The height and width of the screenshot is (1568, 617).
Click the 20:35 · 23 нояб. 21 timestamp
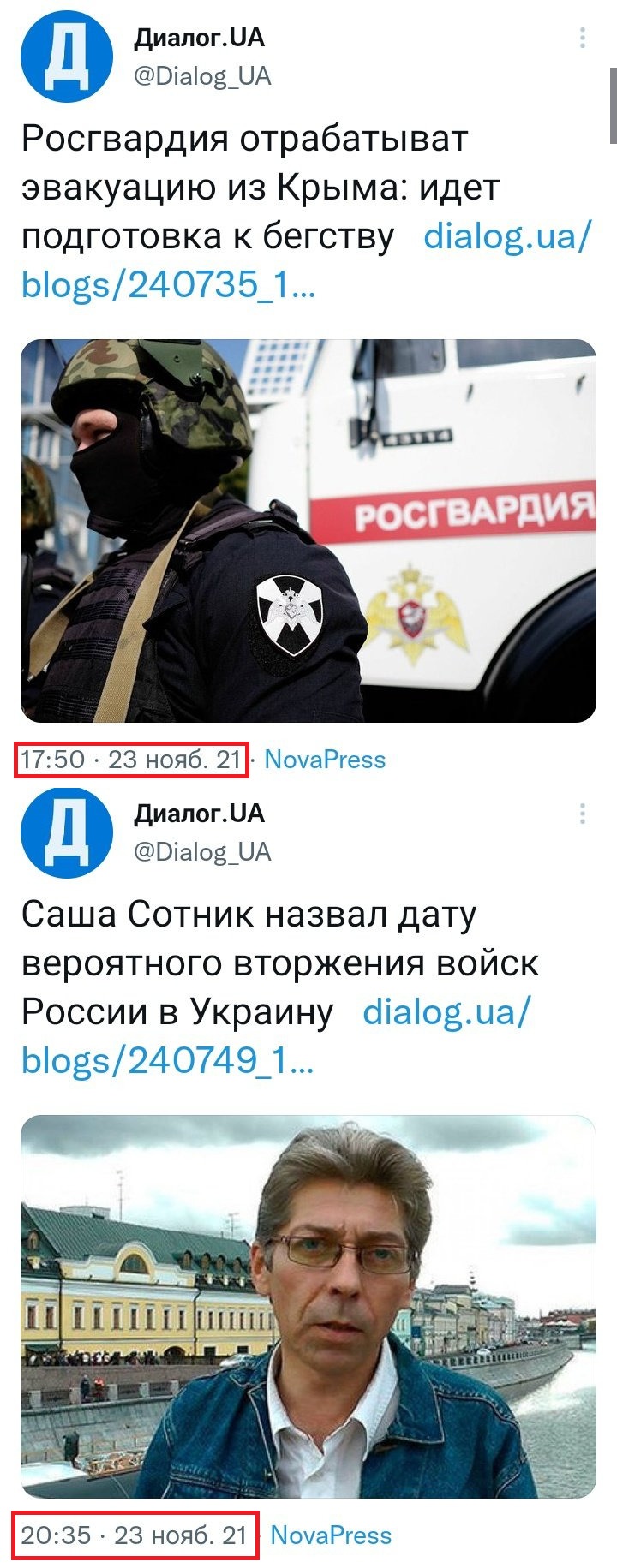click(x=135, y=1535)
